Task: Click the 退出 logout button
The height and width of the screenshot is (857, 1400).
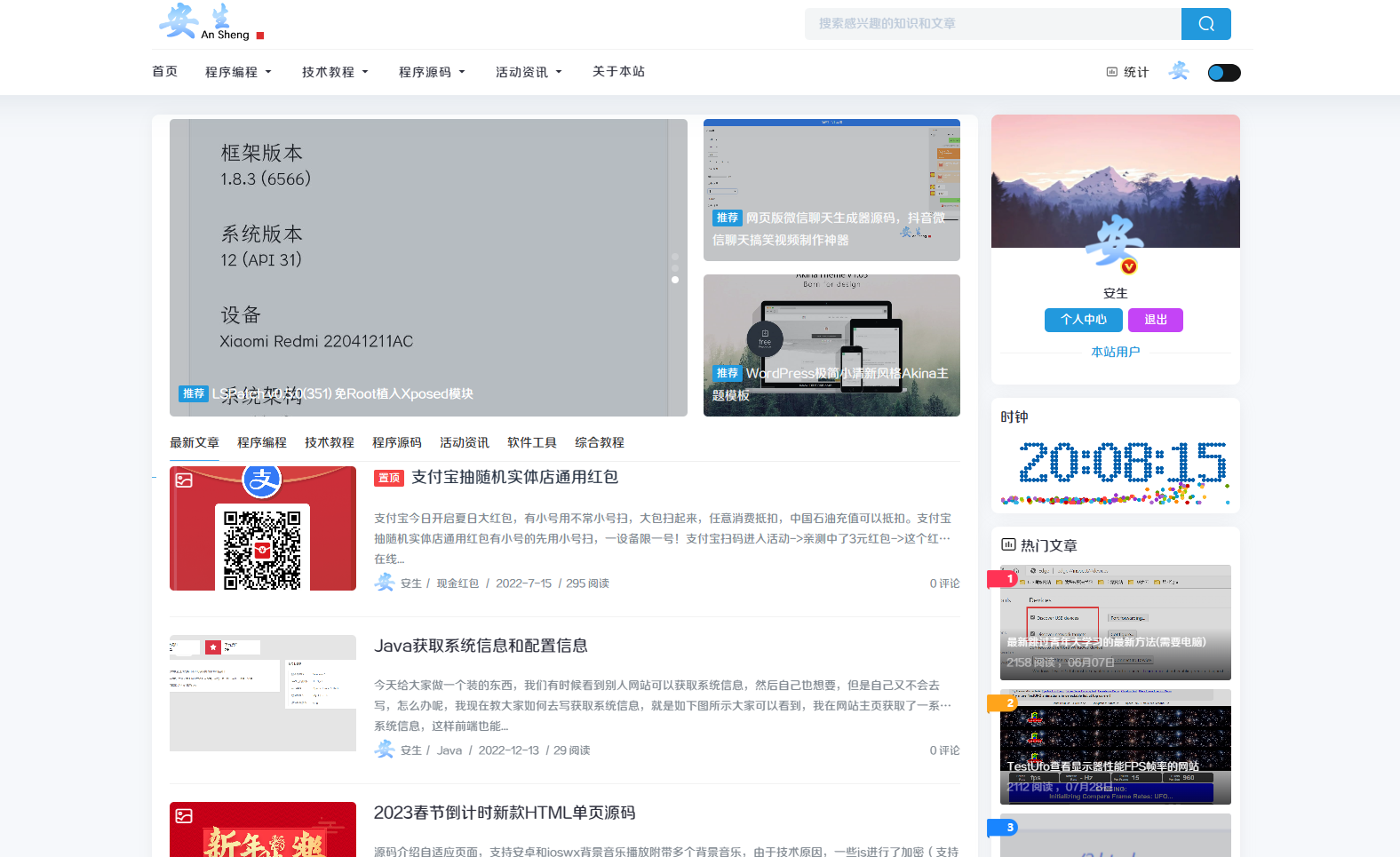Action: tap(1156, 320)
